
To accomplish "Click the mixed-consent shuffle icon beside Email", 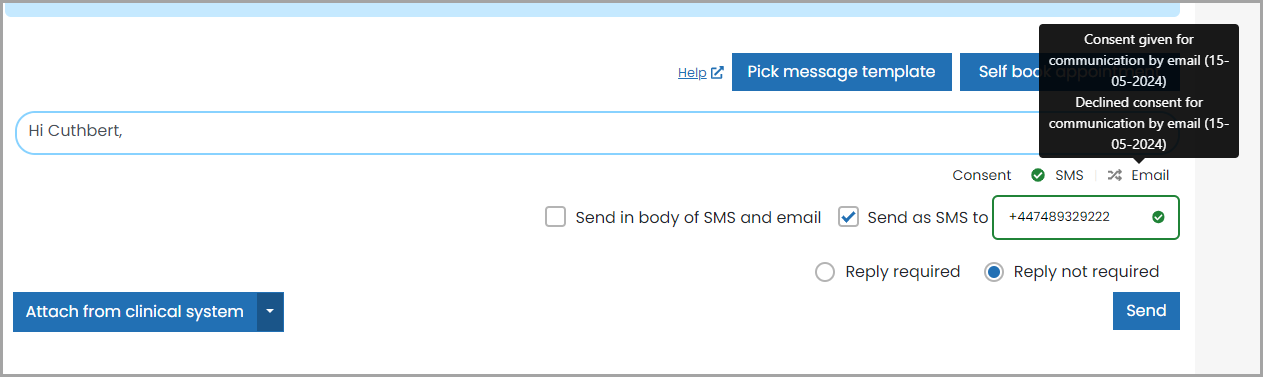I will [x=1115, y=175].
